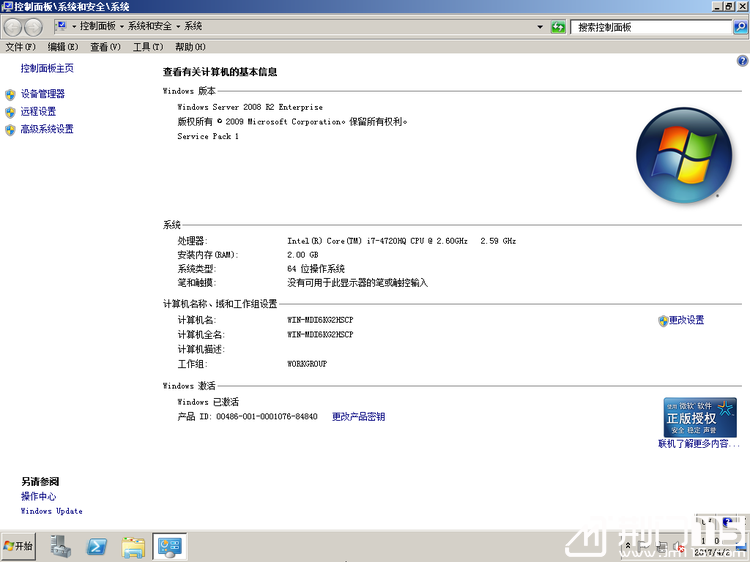Select the 控制面板 breadcrumb segment
This screenshot has height=562, width=750.
coord(98,26)
